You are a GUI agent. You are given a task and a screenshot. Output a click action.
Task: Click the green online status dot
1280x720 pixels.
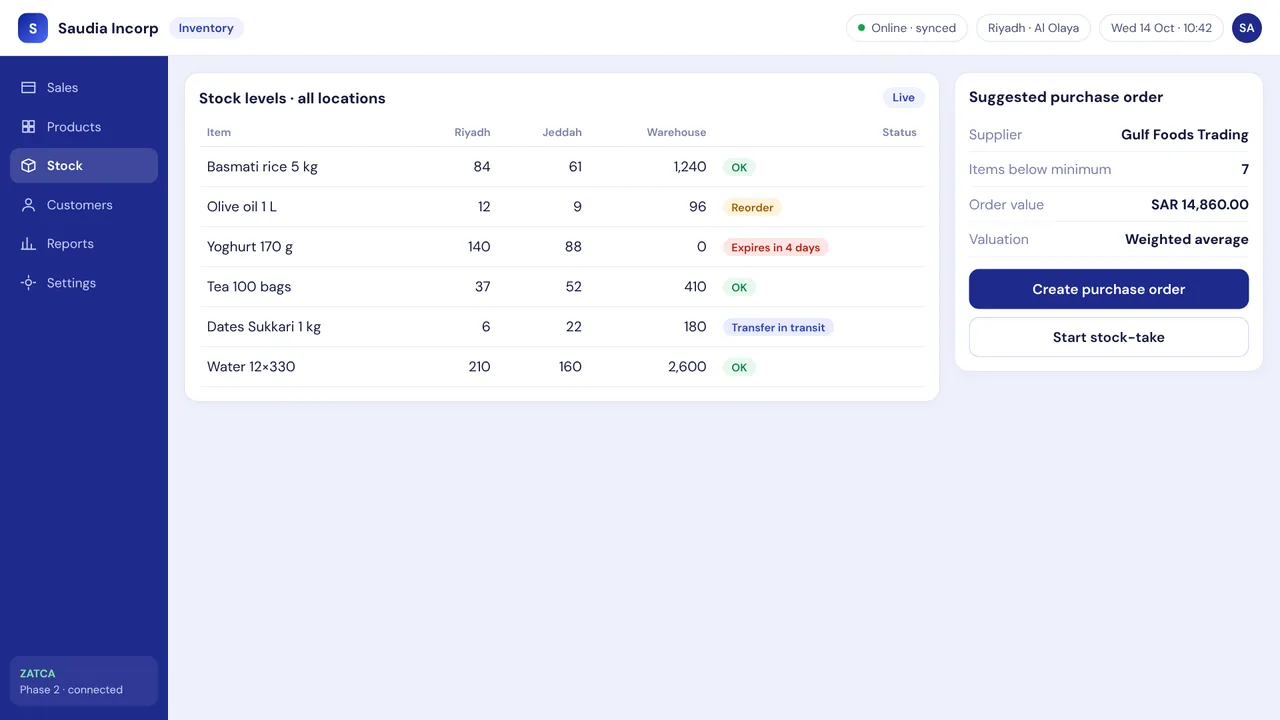(x=861, y=28)
